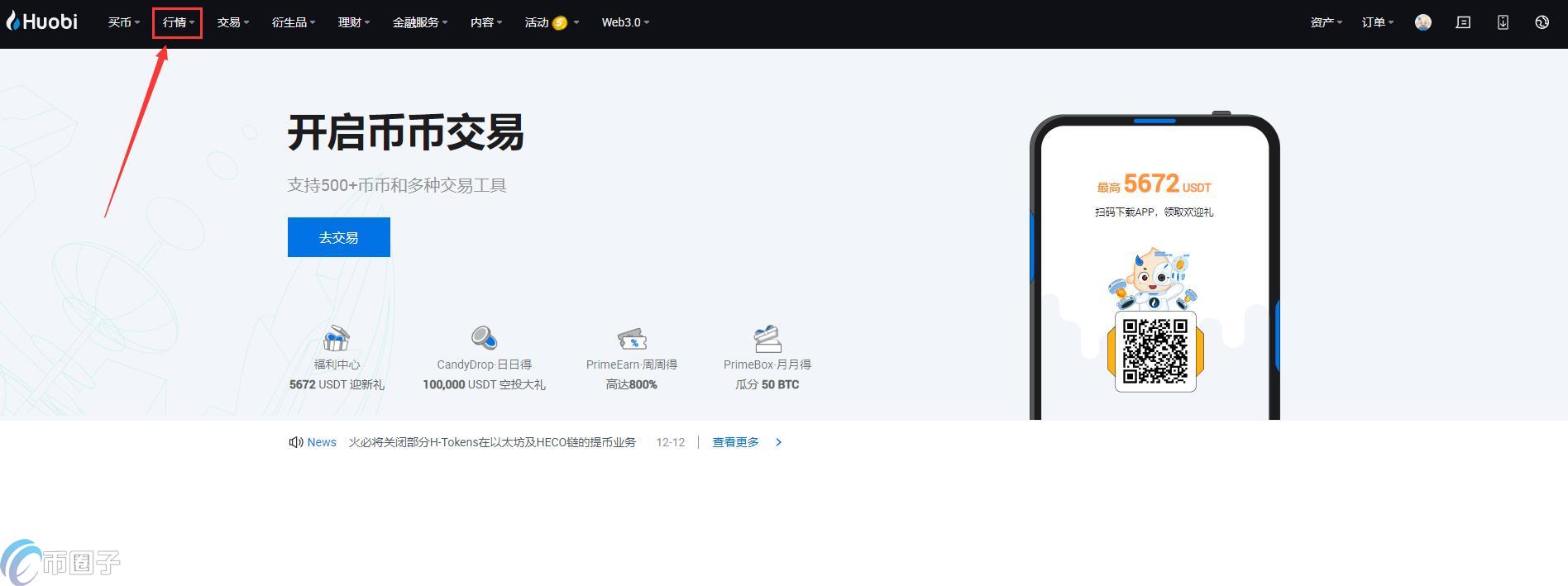
Task: Open the language globe icon
Action: 1542,22
